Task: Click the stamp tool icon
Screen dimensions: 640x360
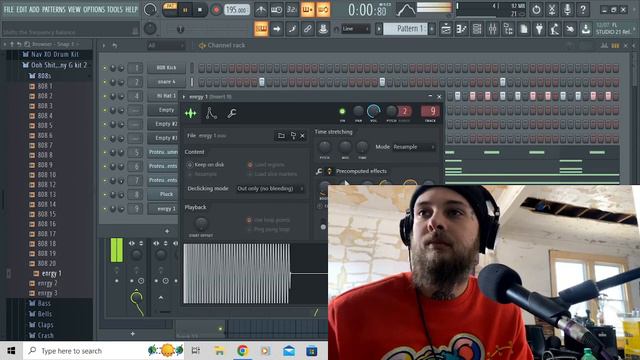Action: pos(323,29)
